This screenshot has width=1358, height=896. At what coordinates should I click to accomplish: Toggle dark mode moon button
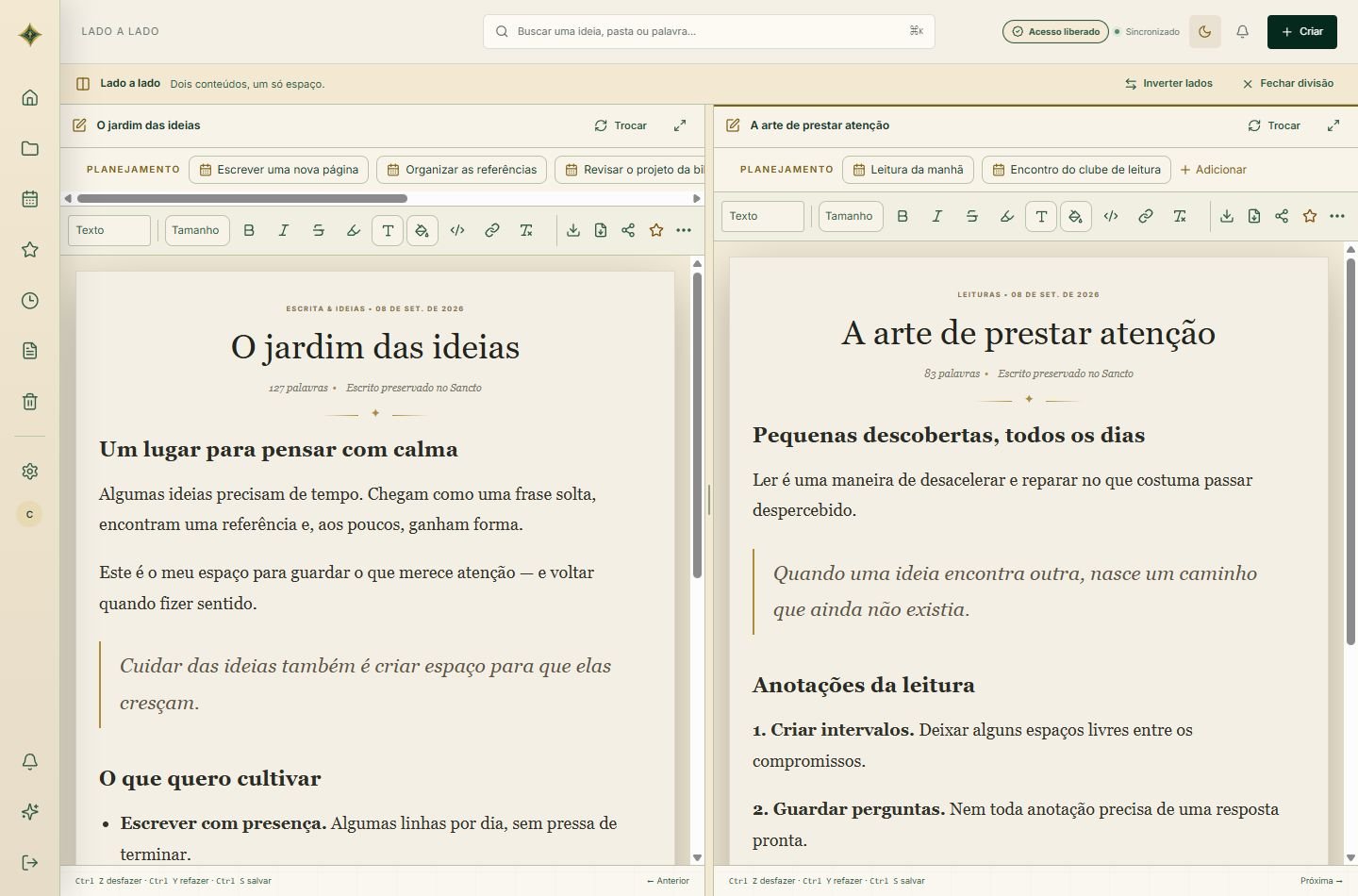[x=1205, y=31]
